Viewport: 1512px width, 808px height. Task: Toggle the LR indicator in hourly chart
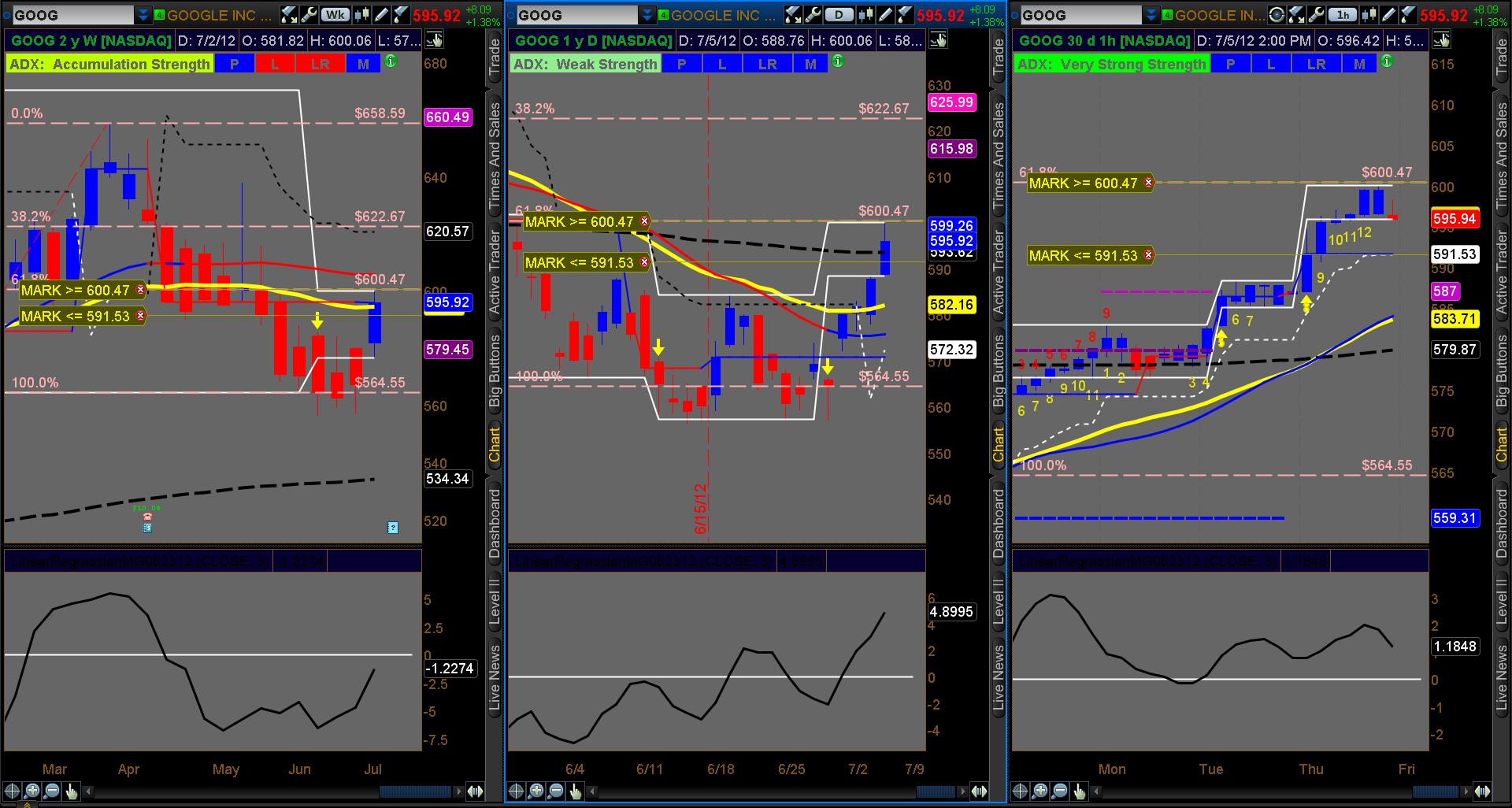tap(1316, 64)
